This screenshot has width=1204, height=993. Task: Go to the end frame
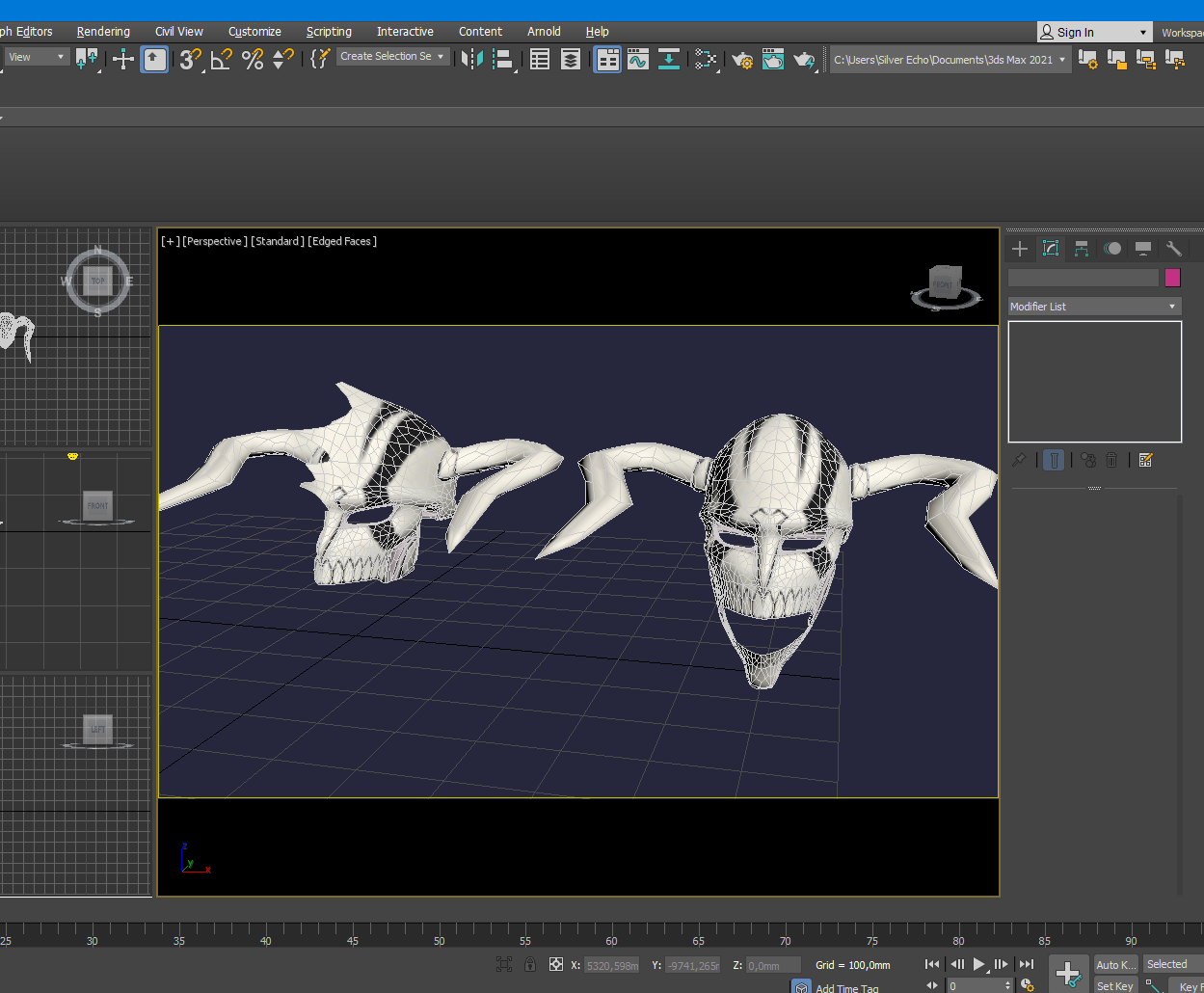point(1027,964)
